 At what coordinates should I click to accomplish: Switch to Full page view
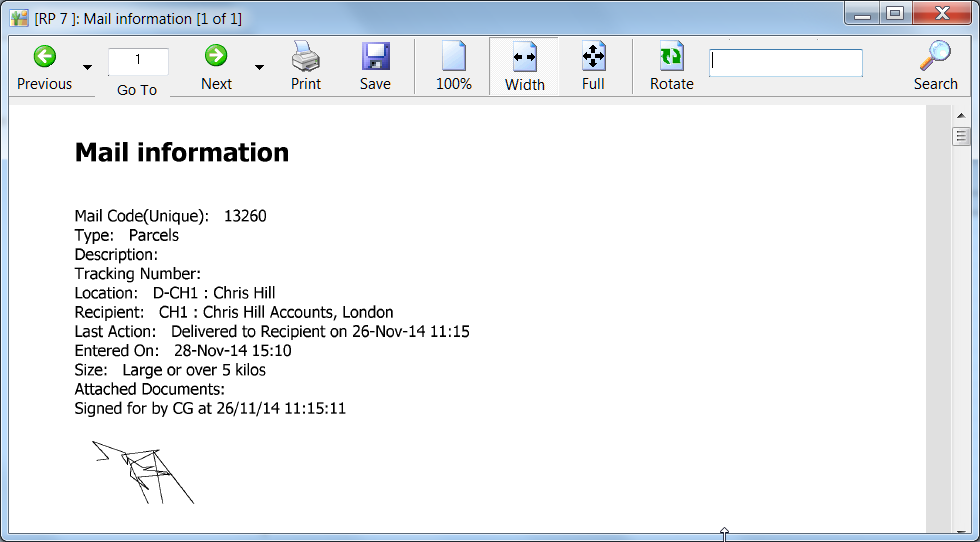593,57
